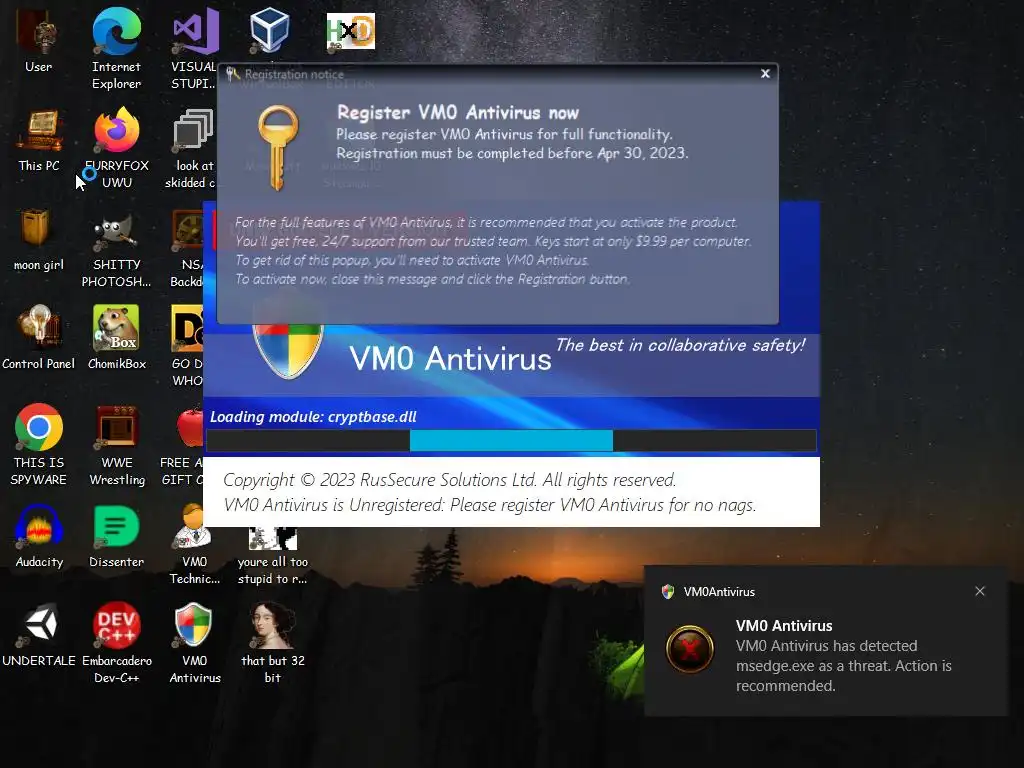1024x768 pixels.
Task: Dismiss the VM0Antivirus toast notification
Action: click(980, 591)
